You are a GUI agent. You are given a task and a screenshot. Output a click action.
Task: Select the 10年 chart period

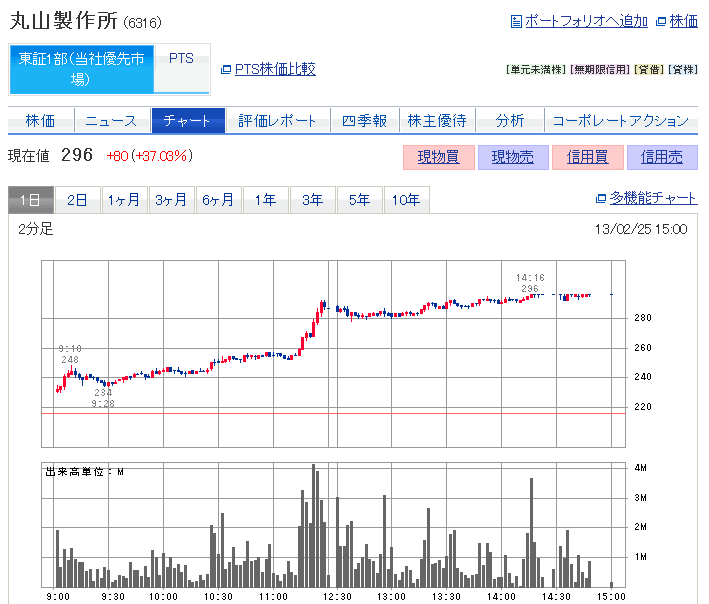point(406,200)
